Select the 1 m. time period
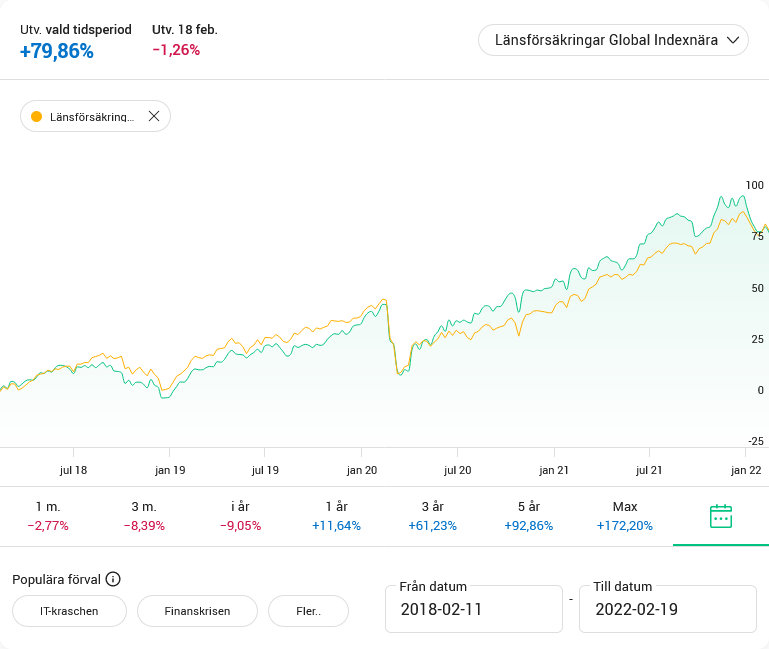769x649 pixels. (48, 516)
